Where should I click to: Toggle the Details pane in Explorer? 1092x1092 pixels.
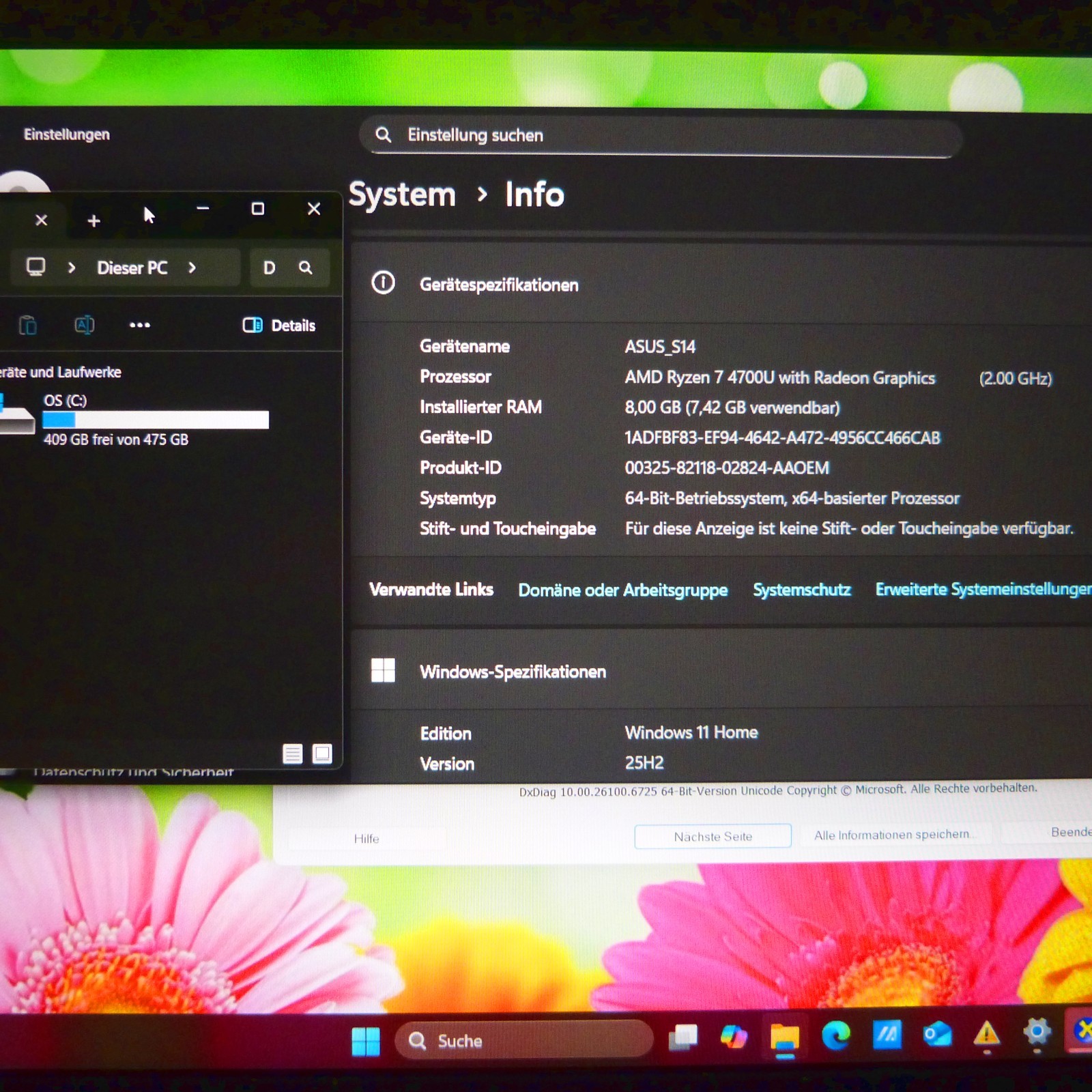pos(279,326)
